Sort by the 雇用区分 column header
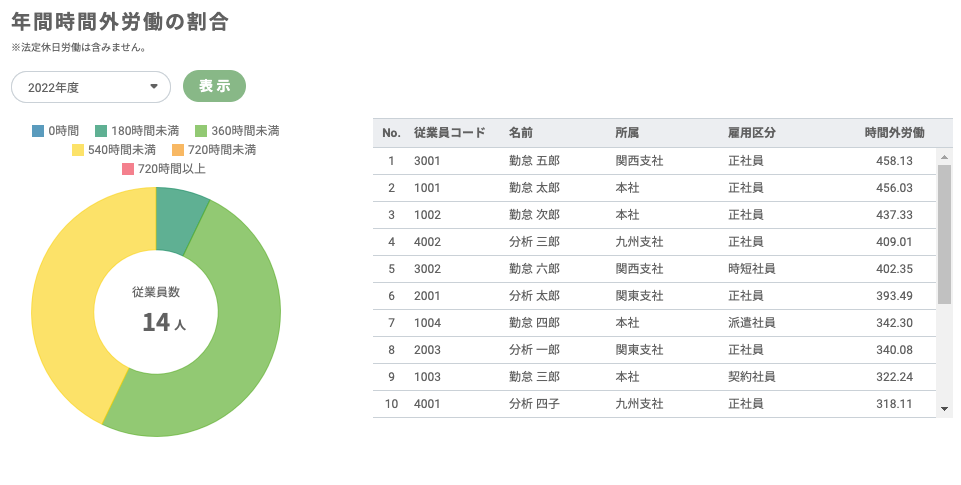This screenshot has height=485, width=961. pyautogui.click(x=751, y=133)
